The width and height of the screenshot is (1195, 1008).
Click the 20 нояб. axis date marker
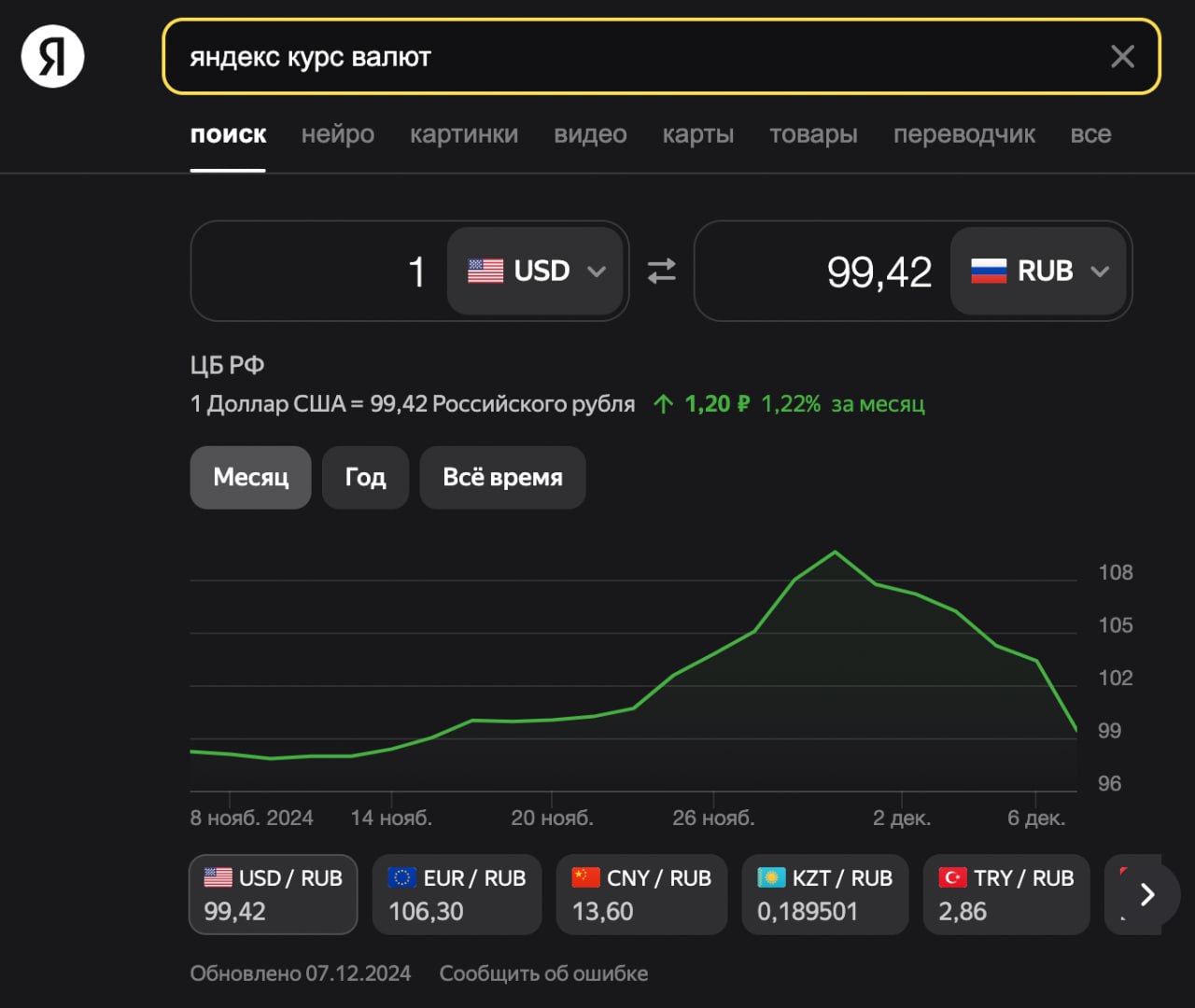click(x=552, y=818)
